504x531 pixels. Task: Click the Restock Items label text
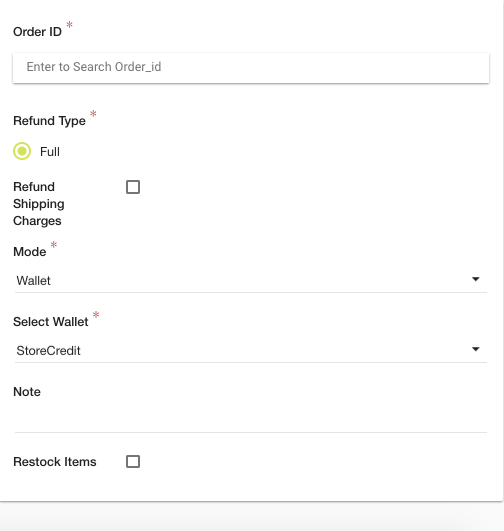[55, 462]
